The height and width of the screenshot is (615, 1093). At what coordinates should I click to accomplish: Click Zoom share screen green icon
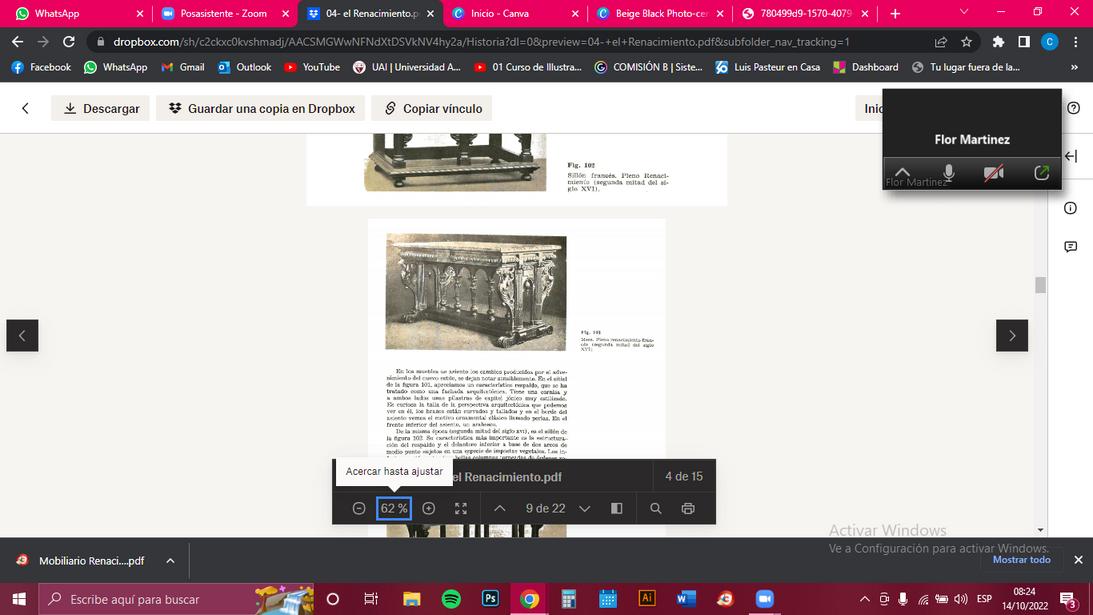click(1041, 172)
